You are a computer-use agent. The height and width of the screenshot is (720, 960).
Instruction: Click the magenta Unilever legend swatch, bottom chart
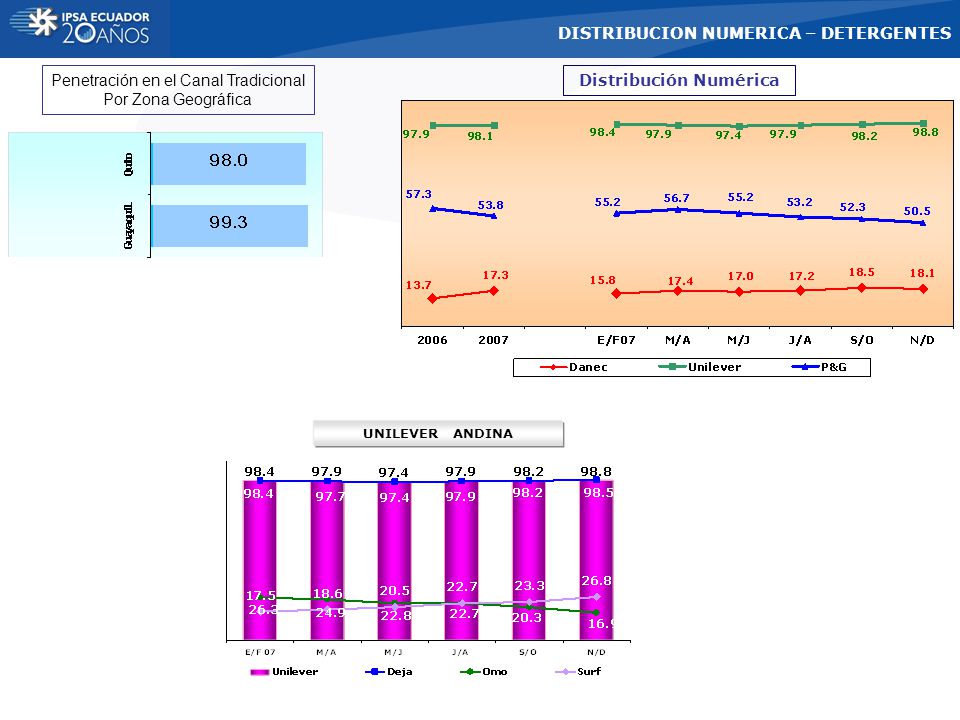point(260,672)
